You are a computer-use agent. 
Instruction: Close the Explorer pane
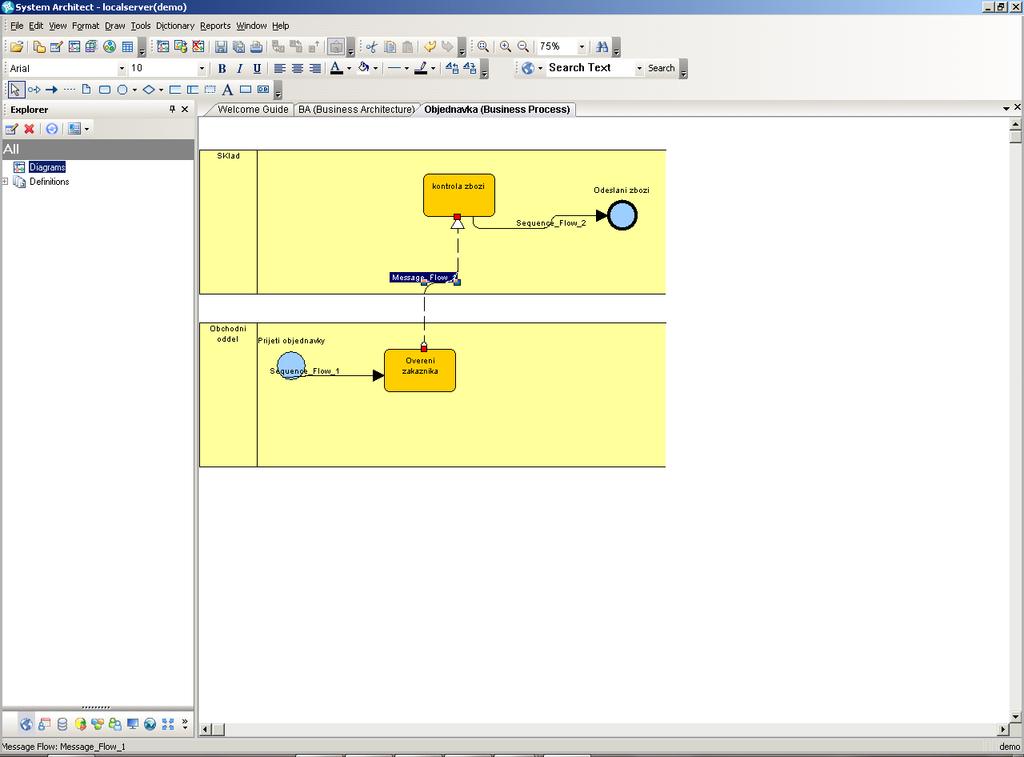(185, 109)
